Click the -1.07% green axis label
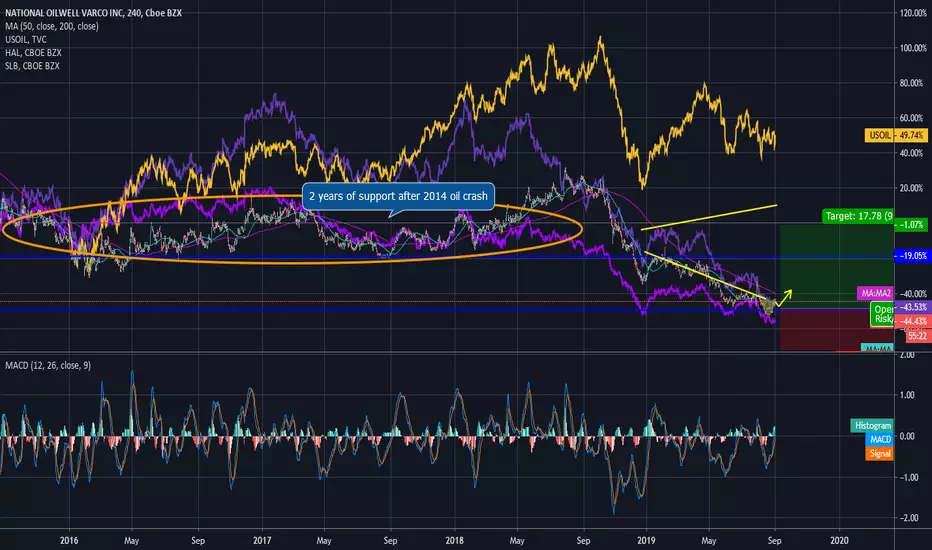The image size is (932, 550). click(x=911, y=225)
